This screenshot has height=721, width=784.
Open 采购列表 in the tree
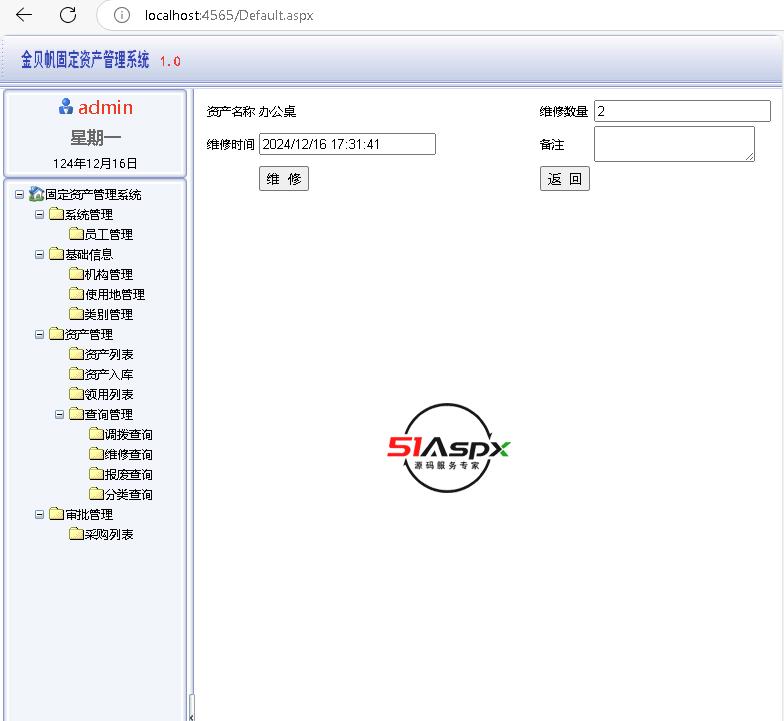pos(108,534)
